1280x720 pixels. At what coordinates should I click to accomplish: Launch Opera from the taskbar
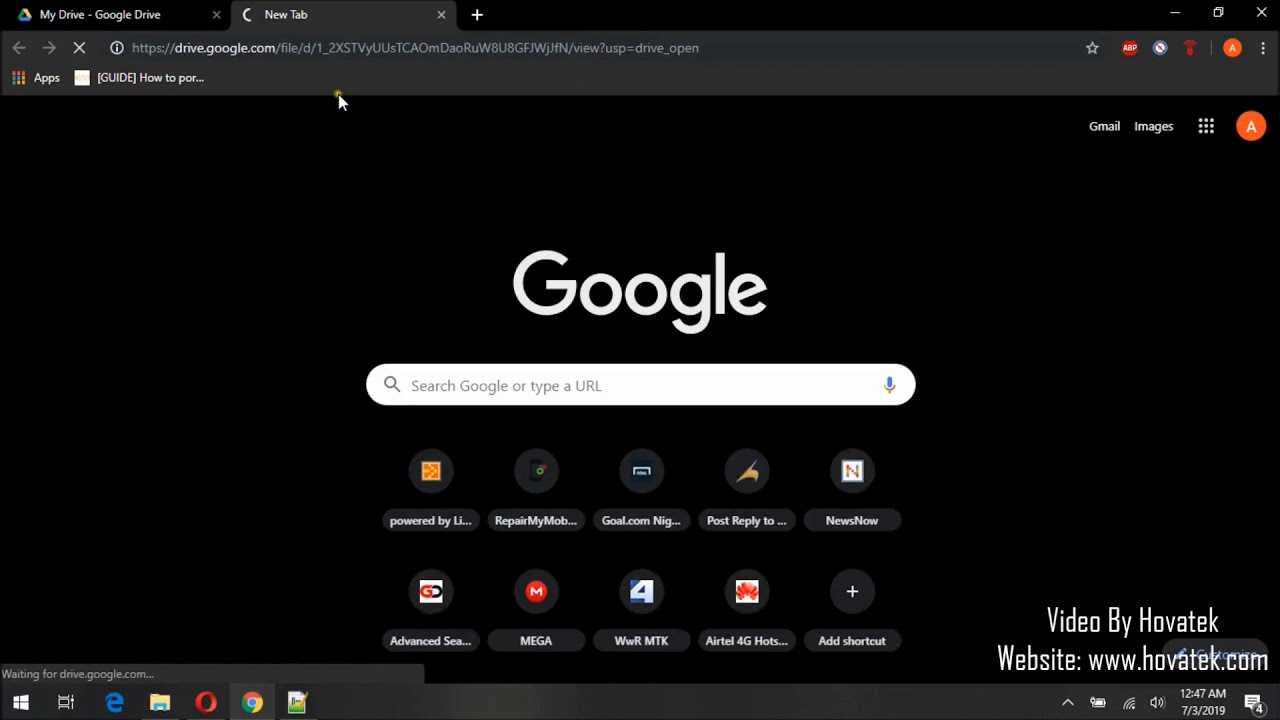(x=206, y=702)
